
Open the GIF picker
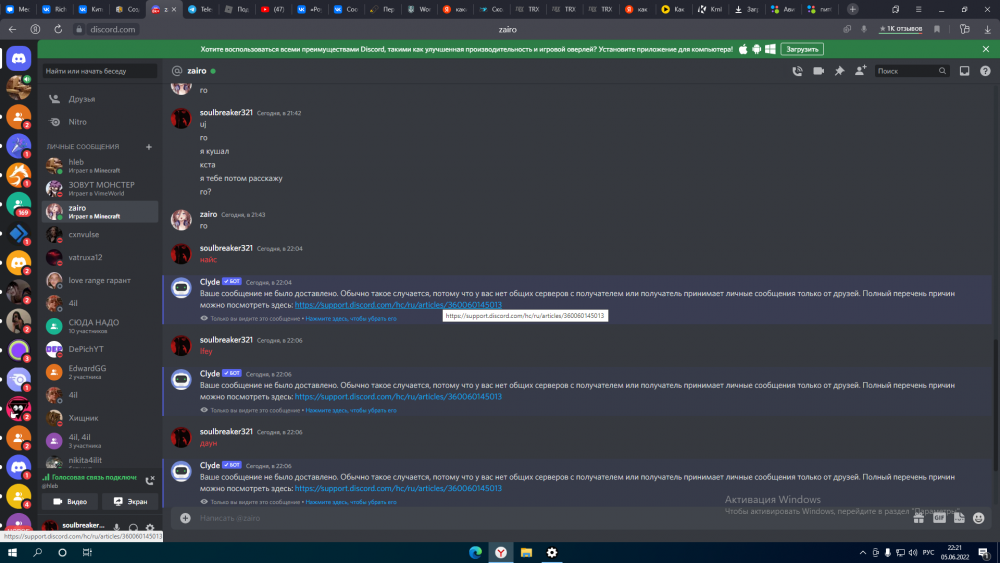click(939, 518)
